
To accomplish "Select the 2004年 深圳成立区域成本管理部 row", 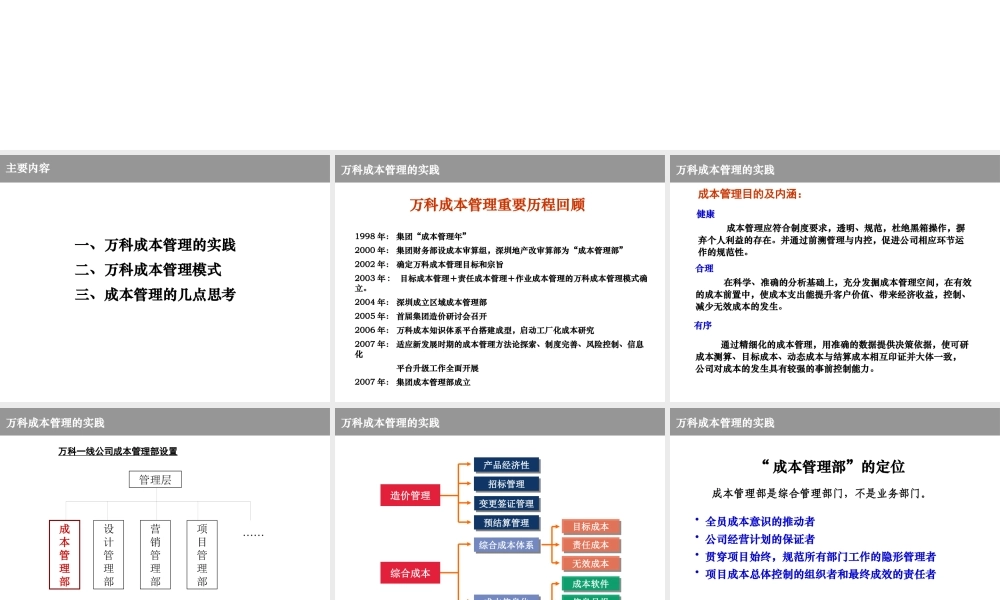I will 421,302.
